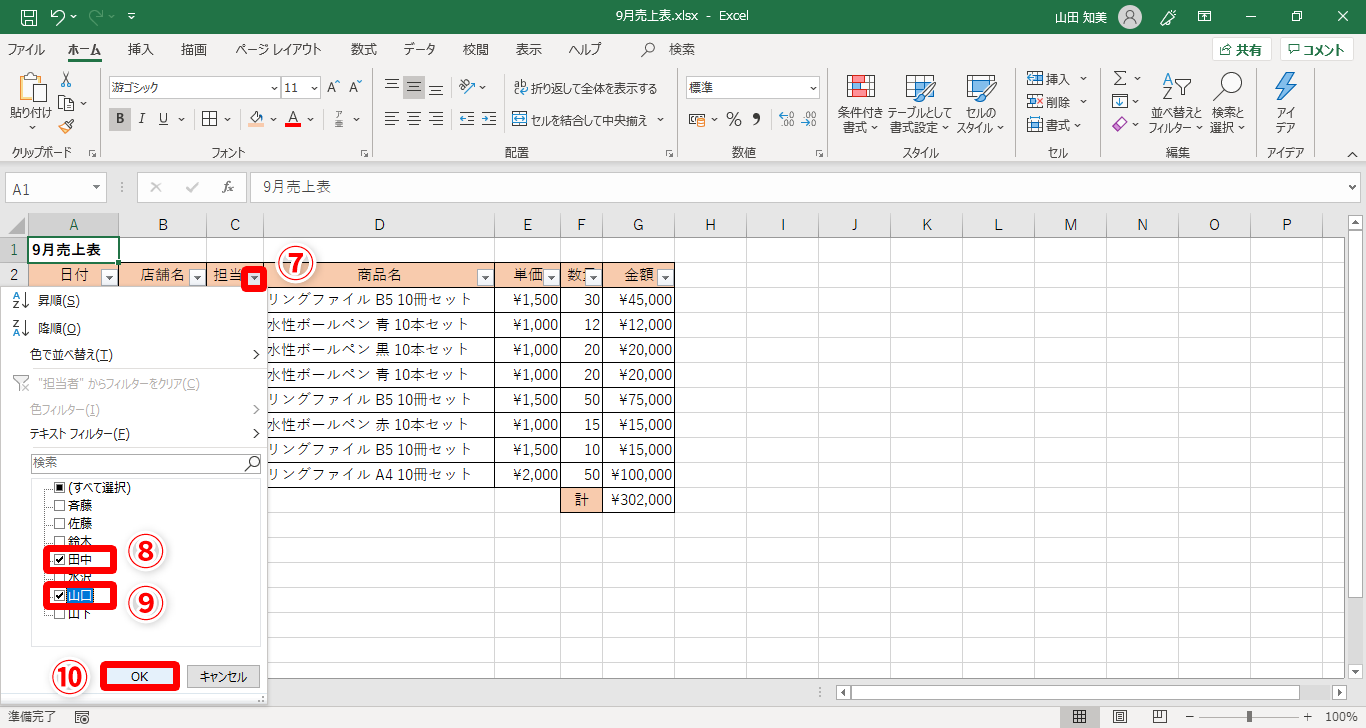
Task: Open the ファイル tab
Action: click(26, 49)
